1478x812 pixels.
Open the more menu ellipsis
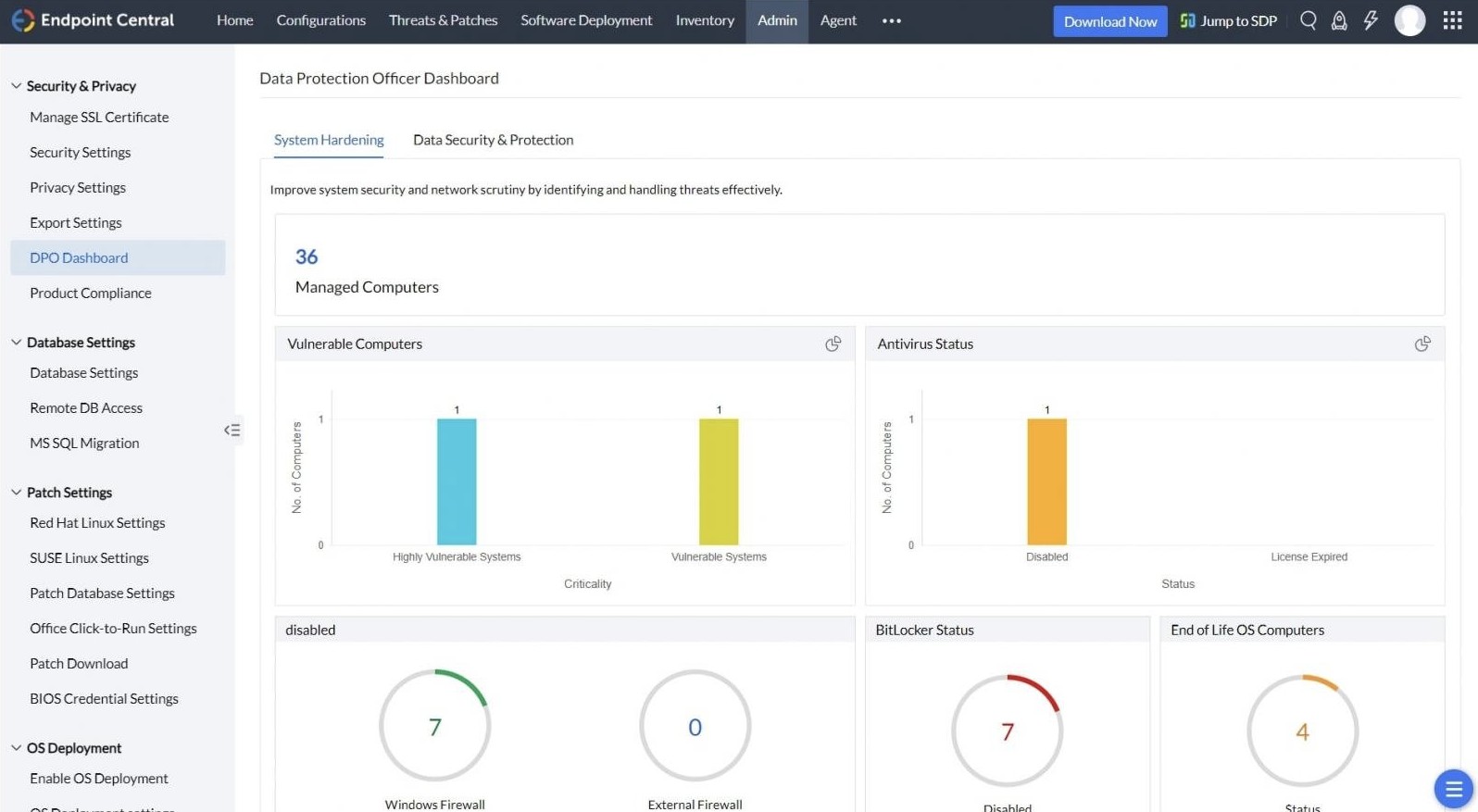click(891, 20)
